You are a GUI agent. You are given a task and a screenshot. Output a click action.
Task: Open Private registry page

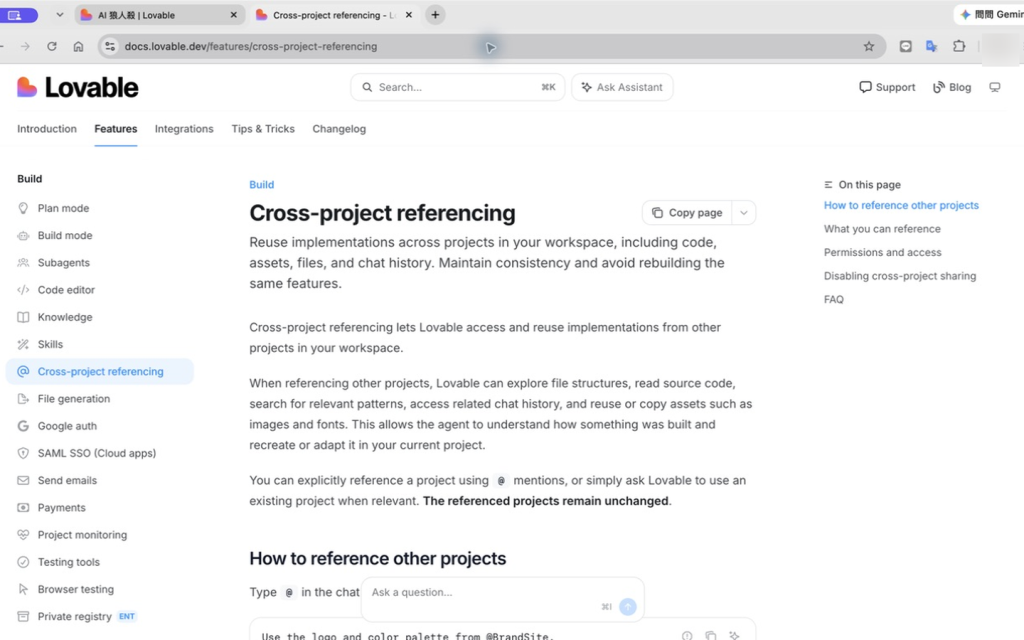[74, 616]
